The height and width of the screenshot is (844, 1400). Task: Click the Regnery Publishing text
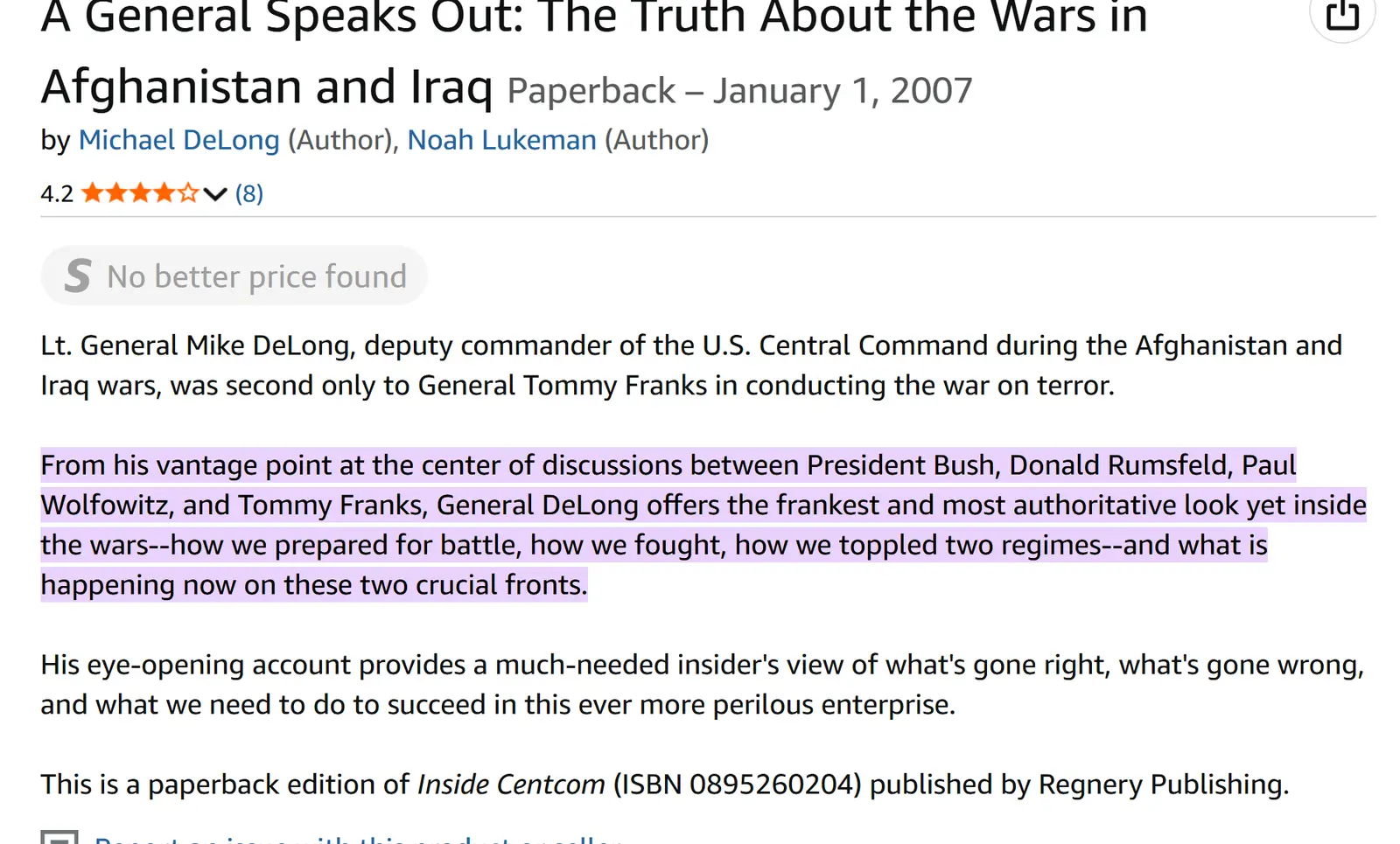click(x=1162, y=785)
